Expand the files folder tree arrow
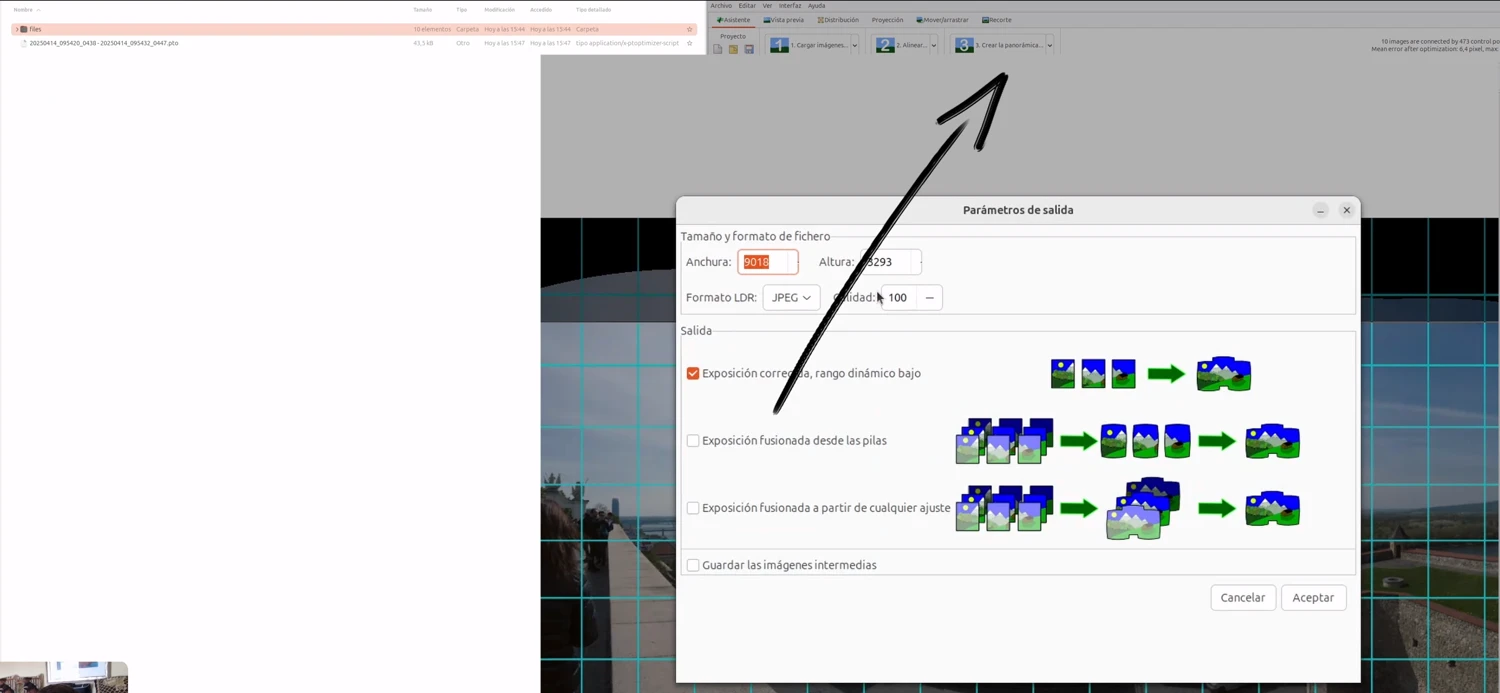 pos(17,29)
